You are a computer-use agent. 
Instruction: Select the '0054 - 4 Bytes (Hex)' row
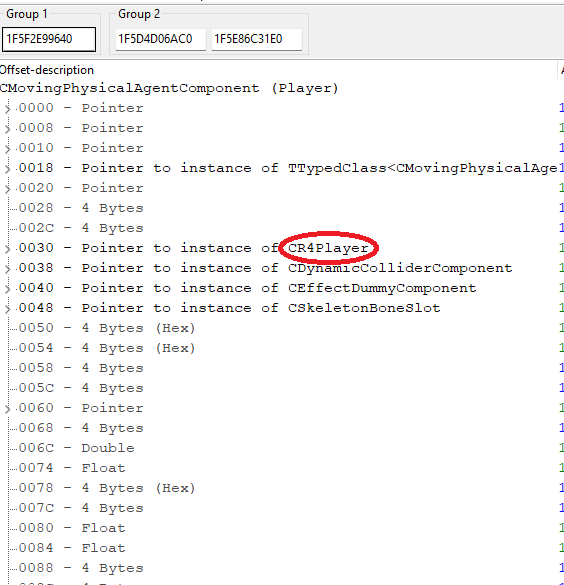point(107,348)
